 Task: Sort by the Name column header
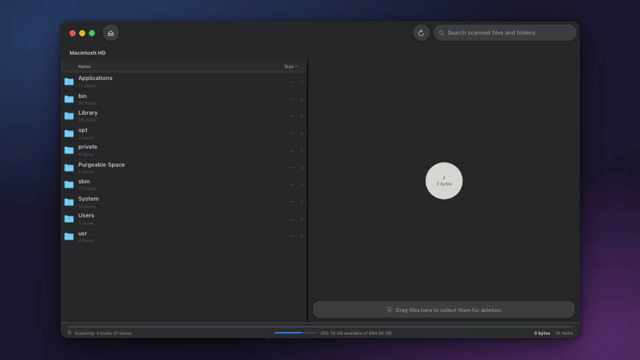point(84,66)
